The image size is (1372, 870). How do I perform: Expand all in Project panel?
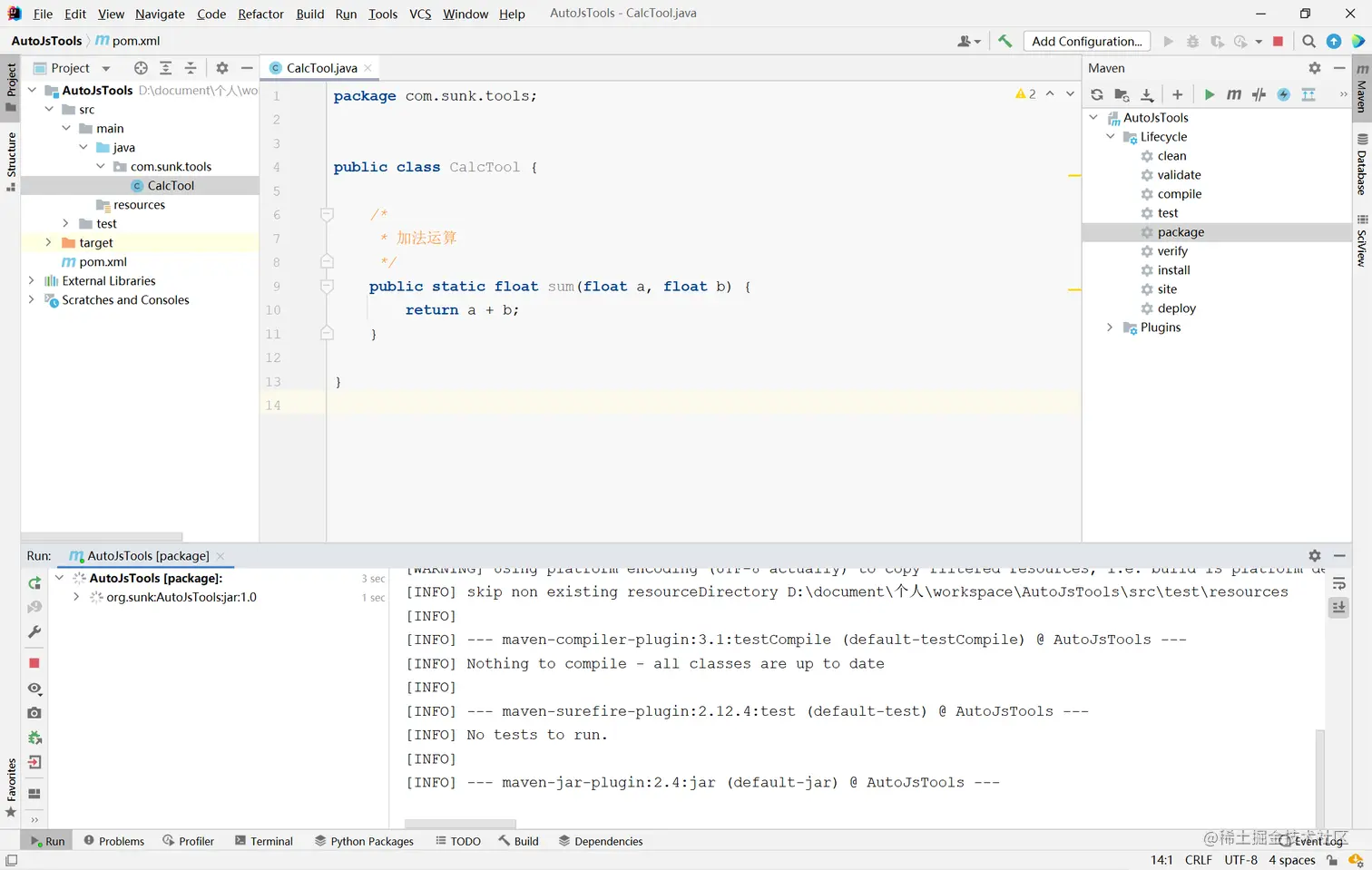point(165,68)
